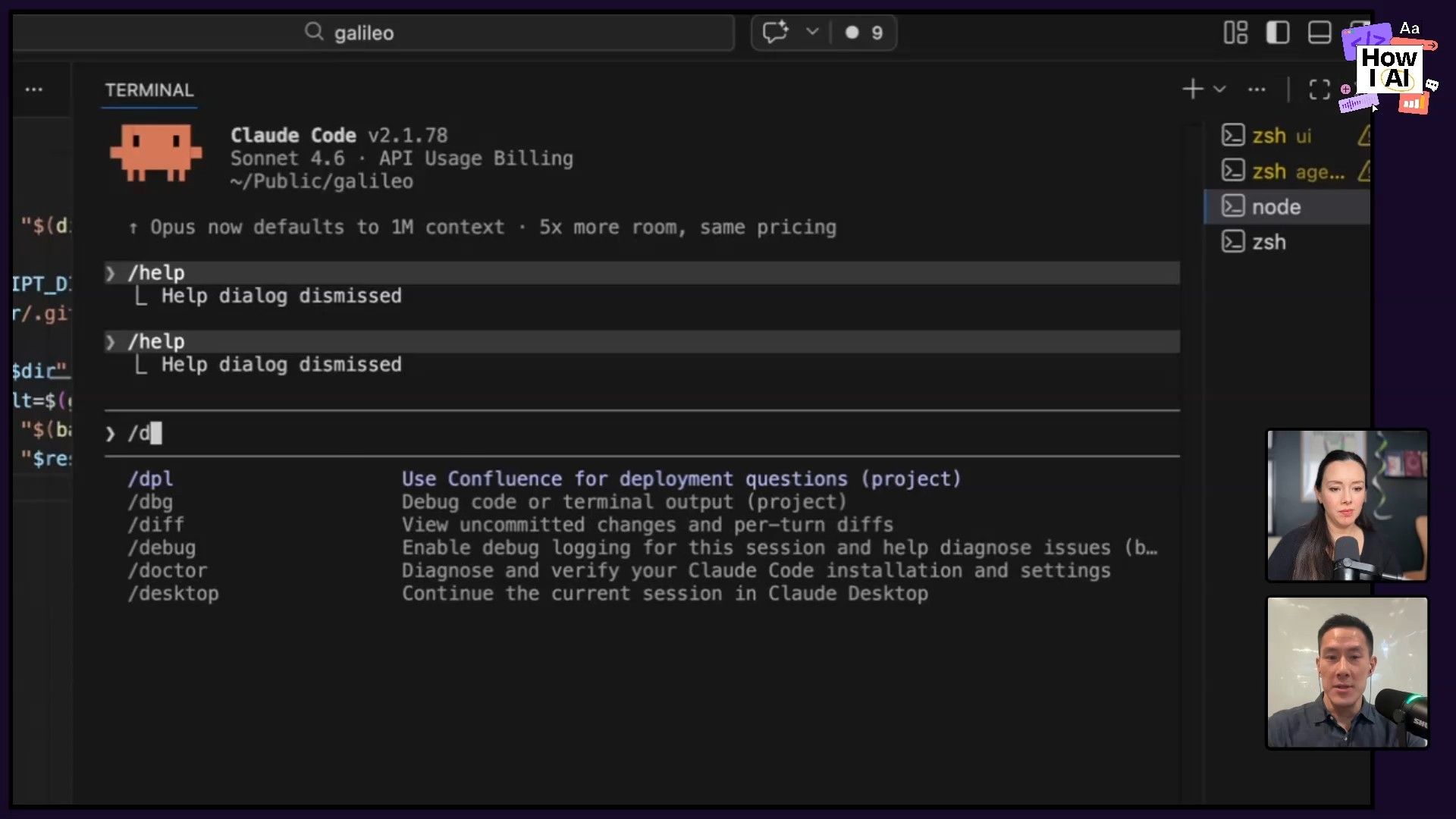Screen dimensions: 1456x819
Task: Open terminal panel more actions ellipsis
Action: pos(1257,89)
